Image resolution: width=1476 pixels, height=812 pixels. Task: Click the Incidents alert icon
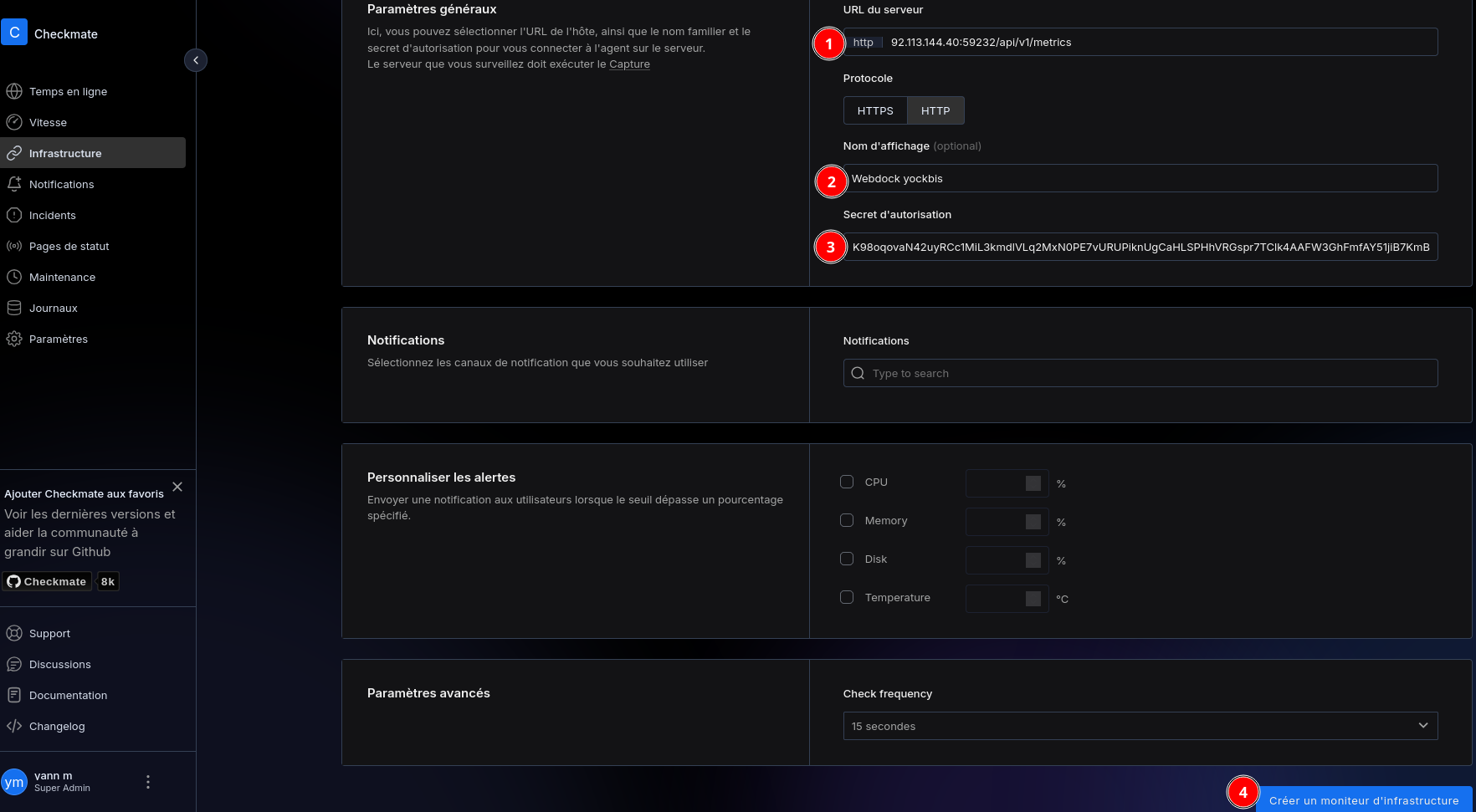(x=14, y=215)
